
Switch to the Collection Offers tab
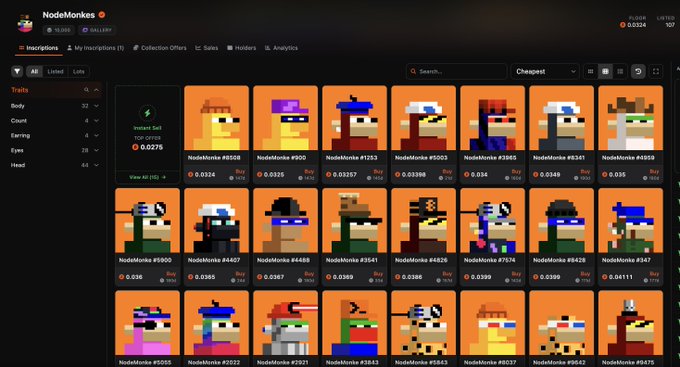(160, 48)
